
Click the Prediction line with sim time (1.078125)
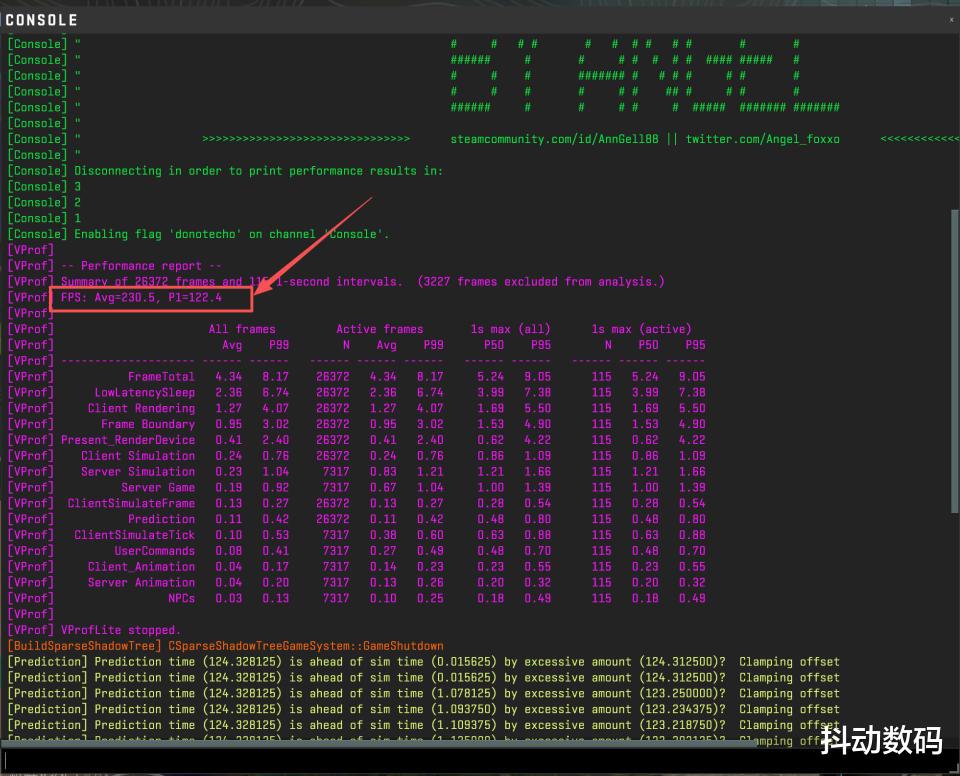[423, 693]
